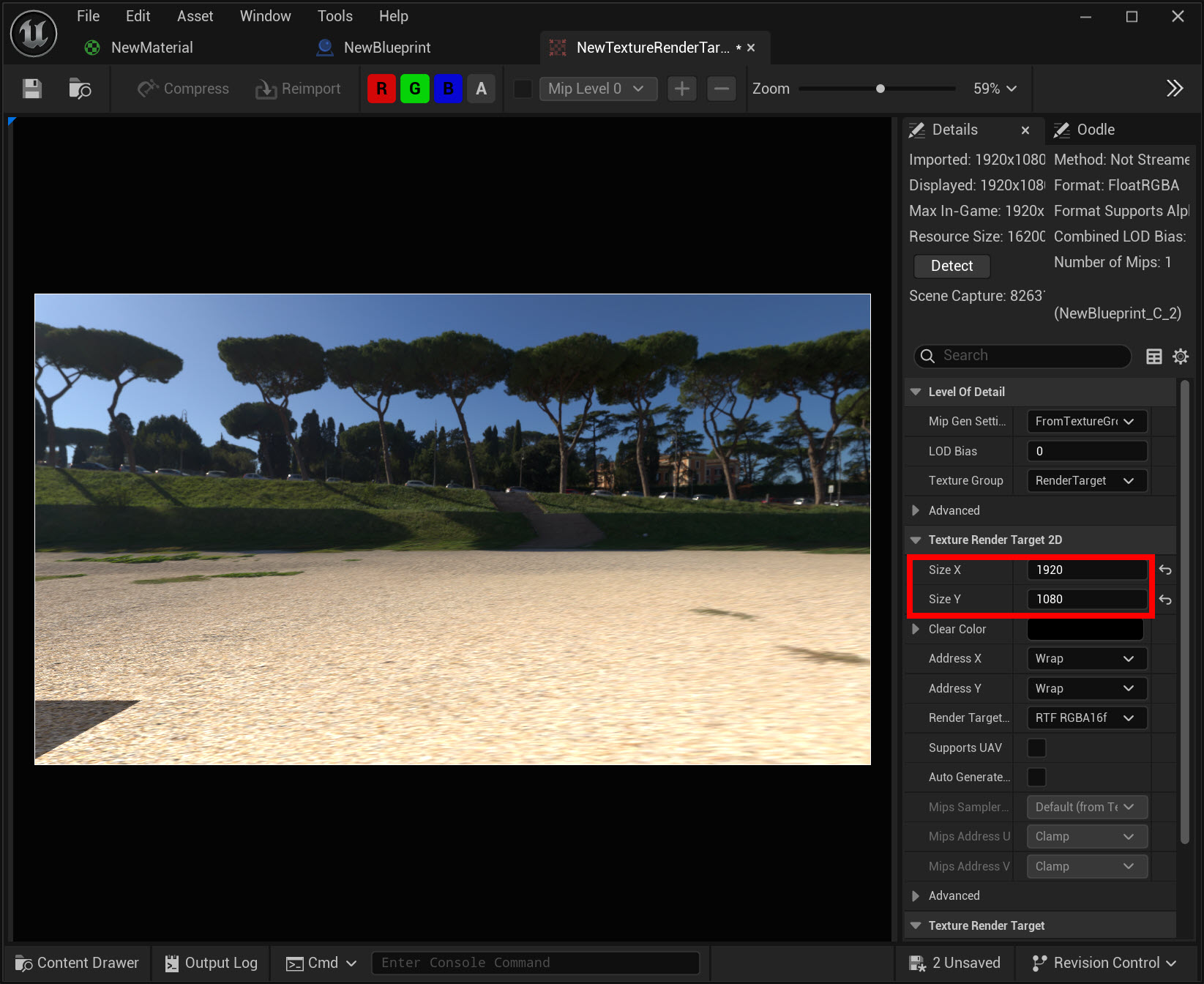Image resolution: width=1204 pixels, height=984 pixels.
Task: Enable the Mip Level checkbox
Action: tap(523, 89)
